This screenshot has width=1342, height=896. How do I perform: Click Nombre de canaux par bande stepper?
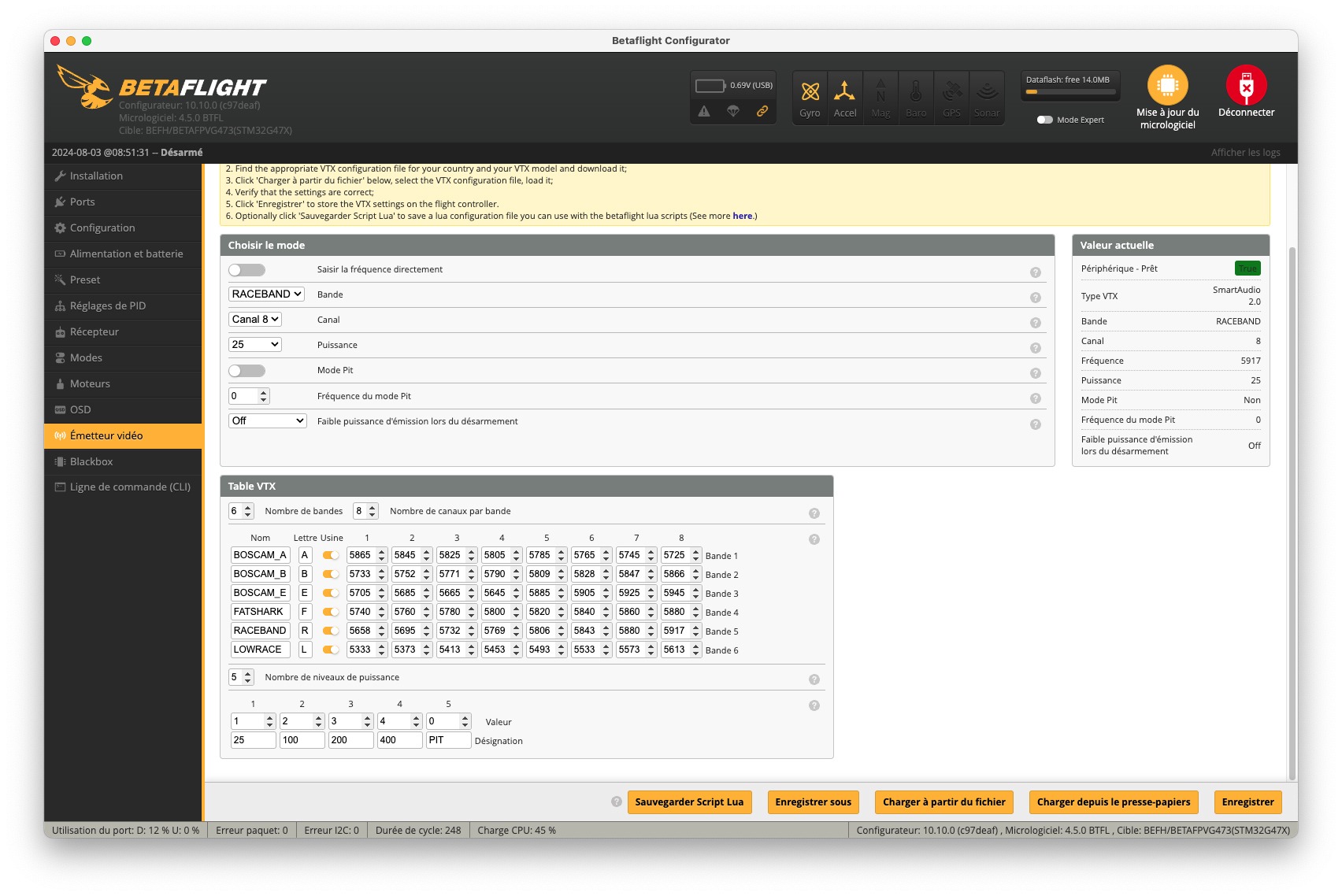point(373,511)
